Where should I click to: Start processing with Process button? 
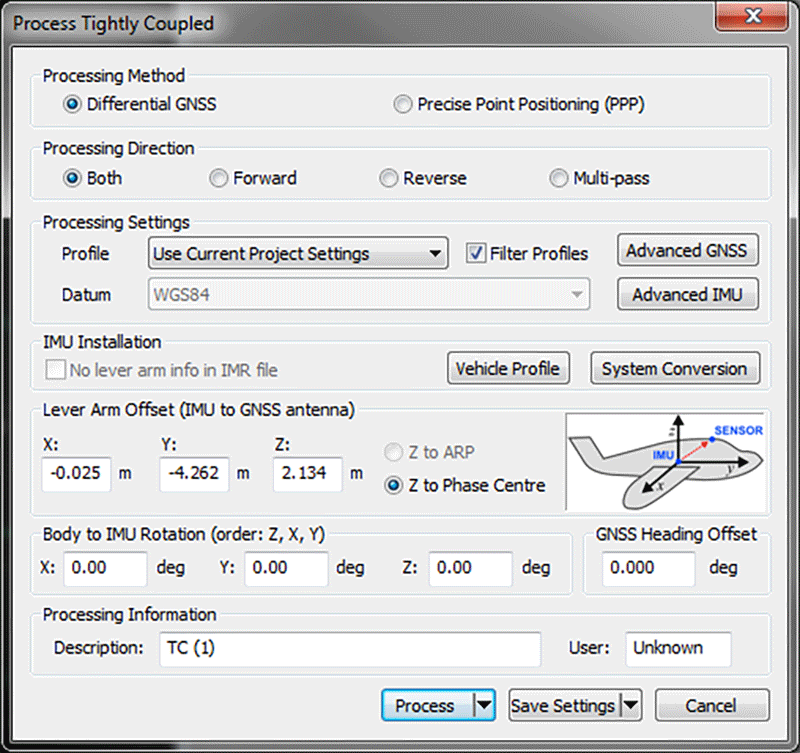point(428,706)
